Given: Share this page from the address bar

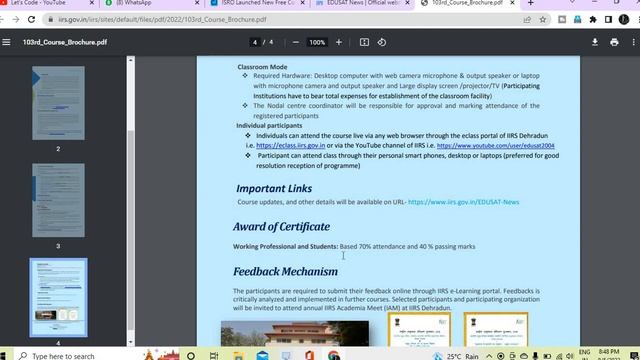Looking at the screenshot, I should (527, 19).
